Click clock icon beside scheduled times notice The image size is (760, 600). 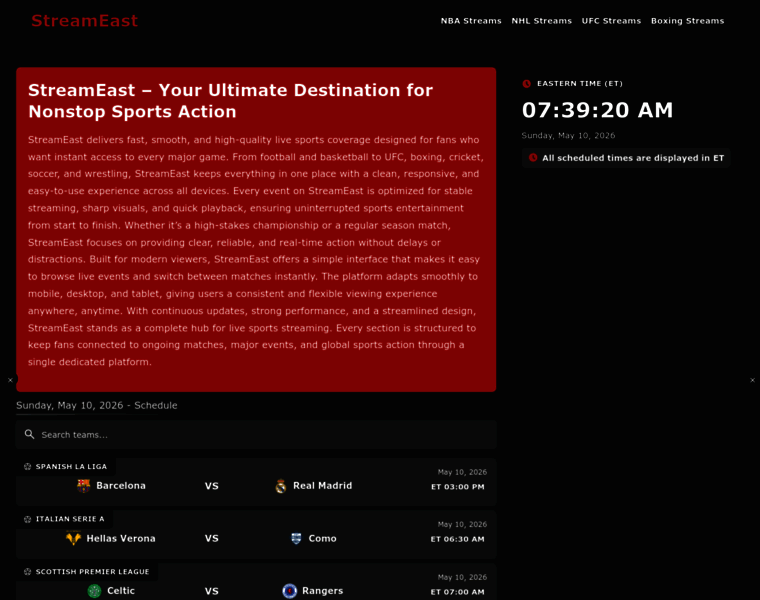tap(533, 158)
